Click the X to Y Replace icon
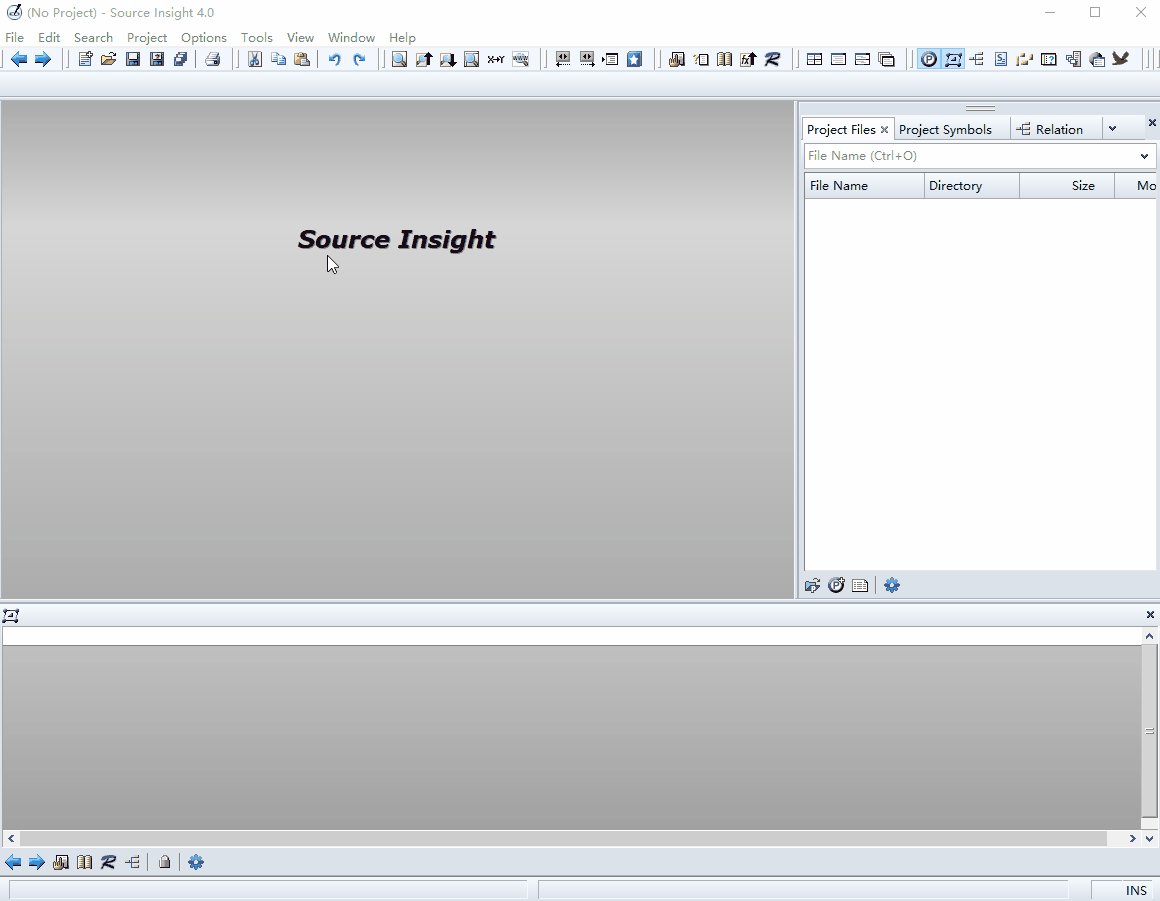 coord(496,59)
